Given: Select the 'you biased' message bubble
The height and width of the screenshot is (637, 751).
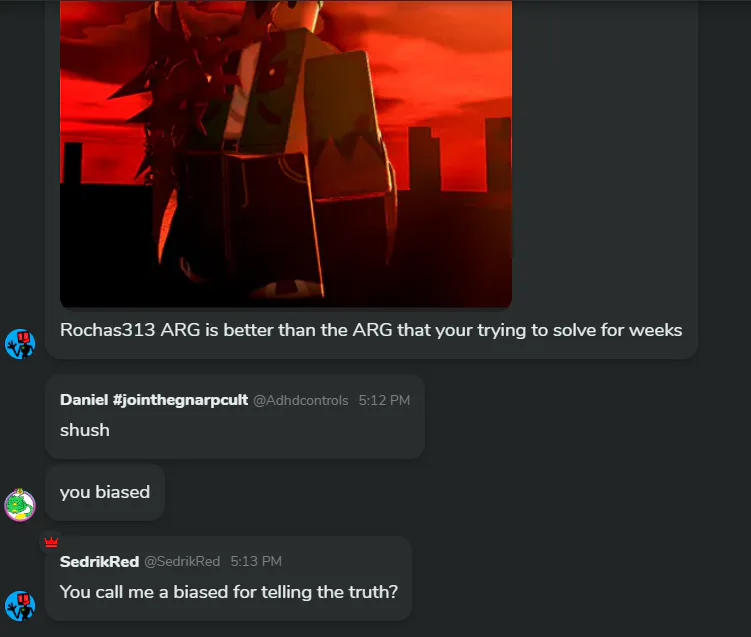Looking at the screenshot, I should pos(105,492).
